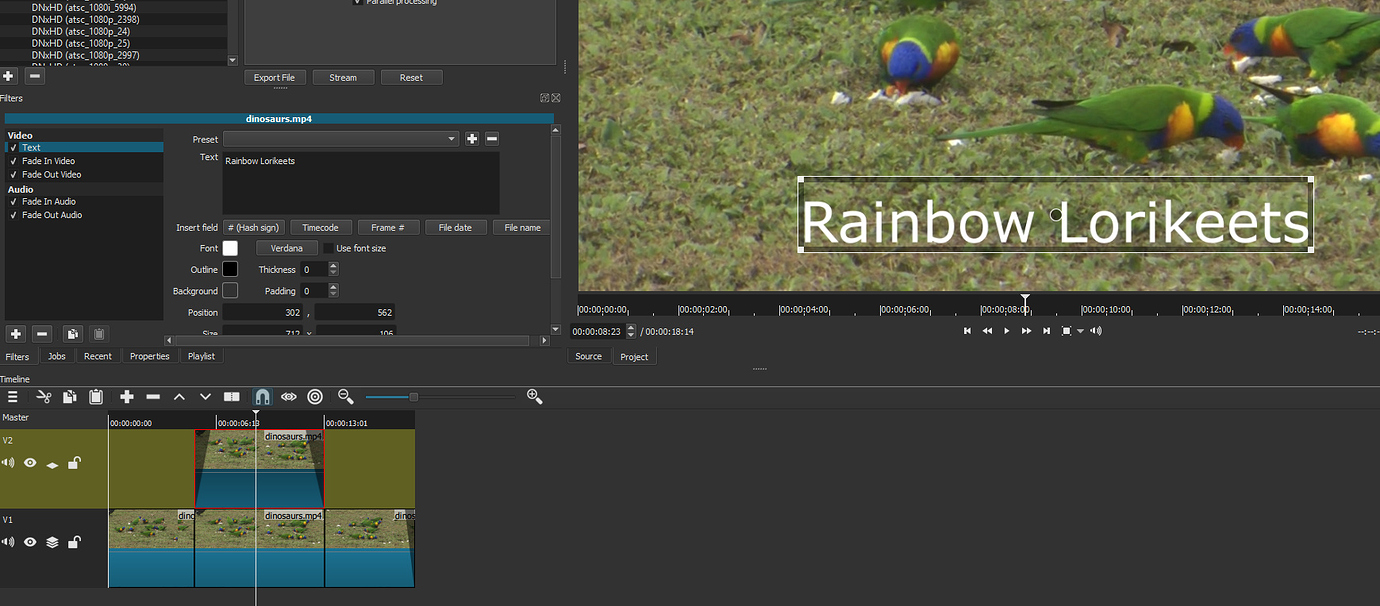Viewport: 1380px width, 606px height.
Task: Split clip at playhead icon
Action: pyautogui.click(x=232, y=397)
